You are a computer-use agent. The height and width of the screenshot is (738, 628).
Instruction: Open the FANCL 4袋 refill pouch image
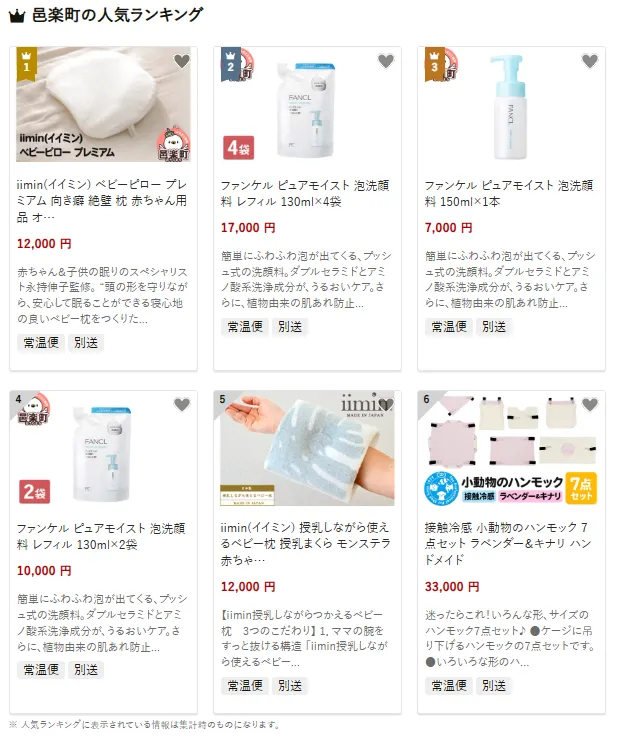[307, 104]
